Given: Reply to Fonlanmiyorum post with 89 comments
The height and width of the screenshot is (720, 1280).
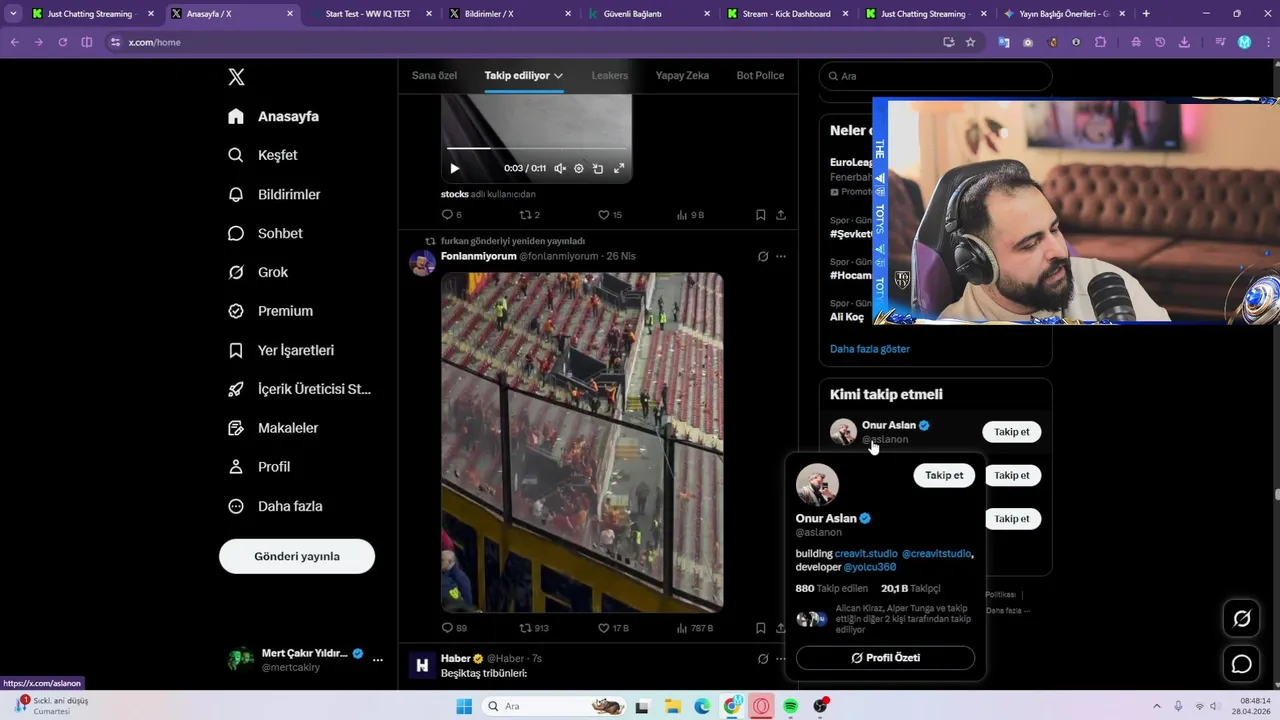Looking at the screenshot, I should (x=454, y=628).
